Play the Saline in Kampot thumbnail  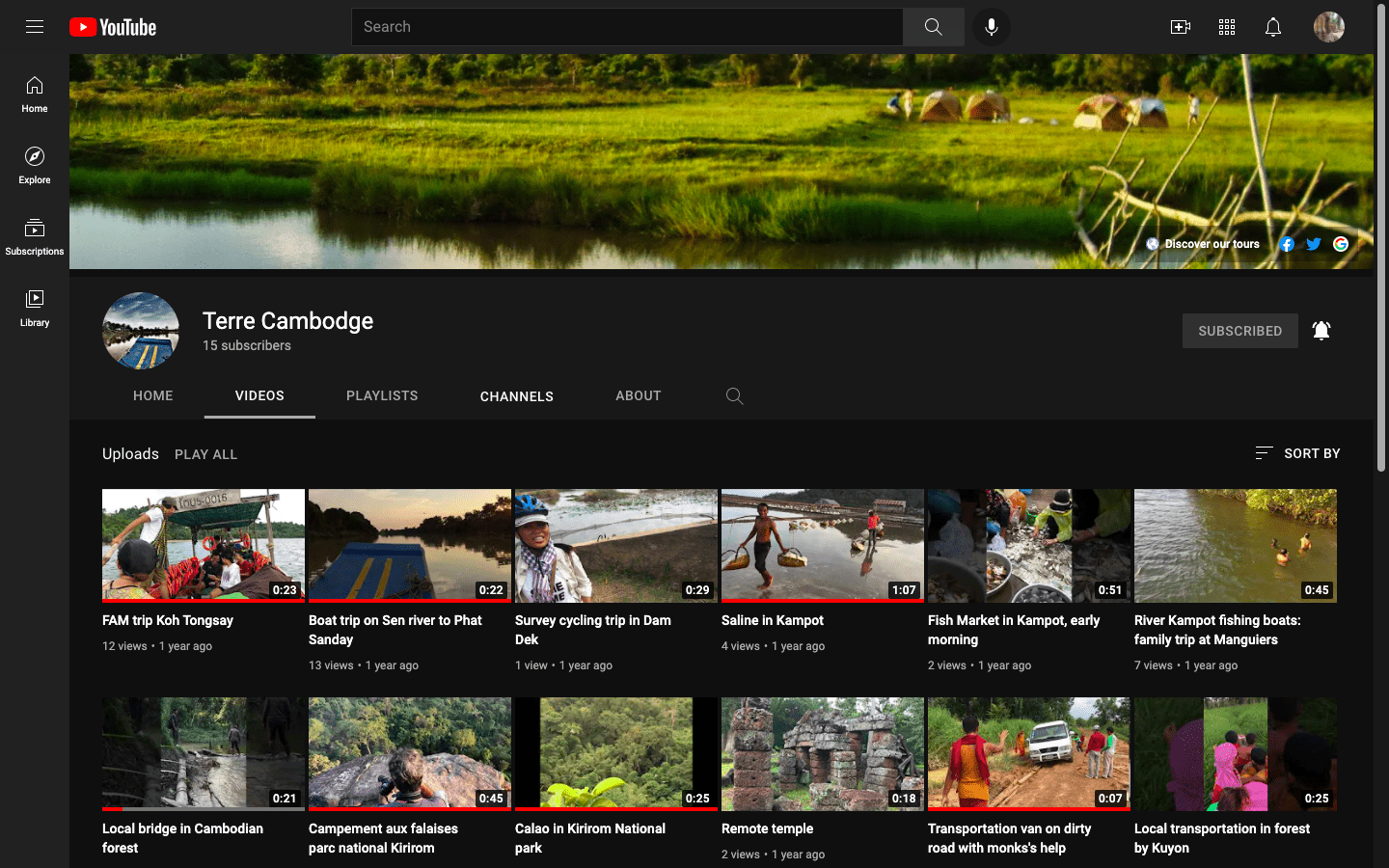(x=823, y=546)
